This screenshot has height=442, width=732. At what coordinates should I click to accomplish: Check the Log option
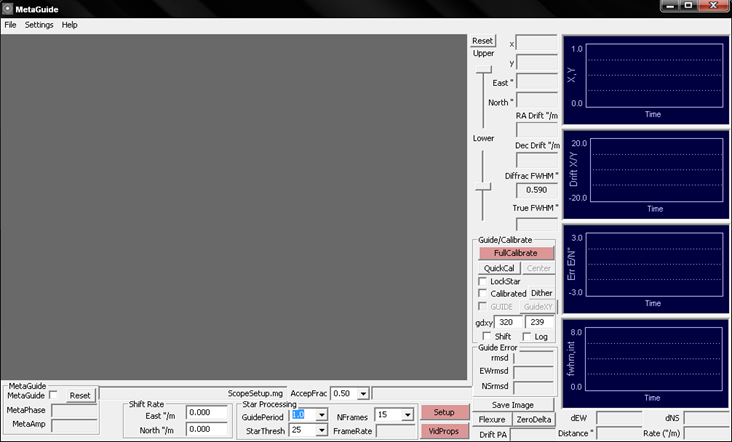(527, 337)
